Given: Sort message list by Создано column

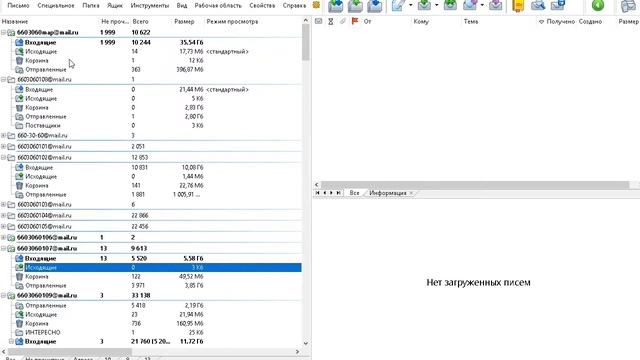Looking at the screenshot, I should click(x=590, y=21).
